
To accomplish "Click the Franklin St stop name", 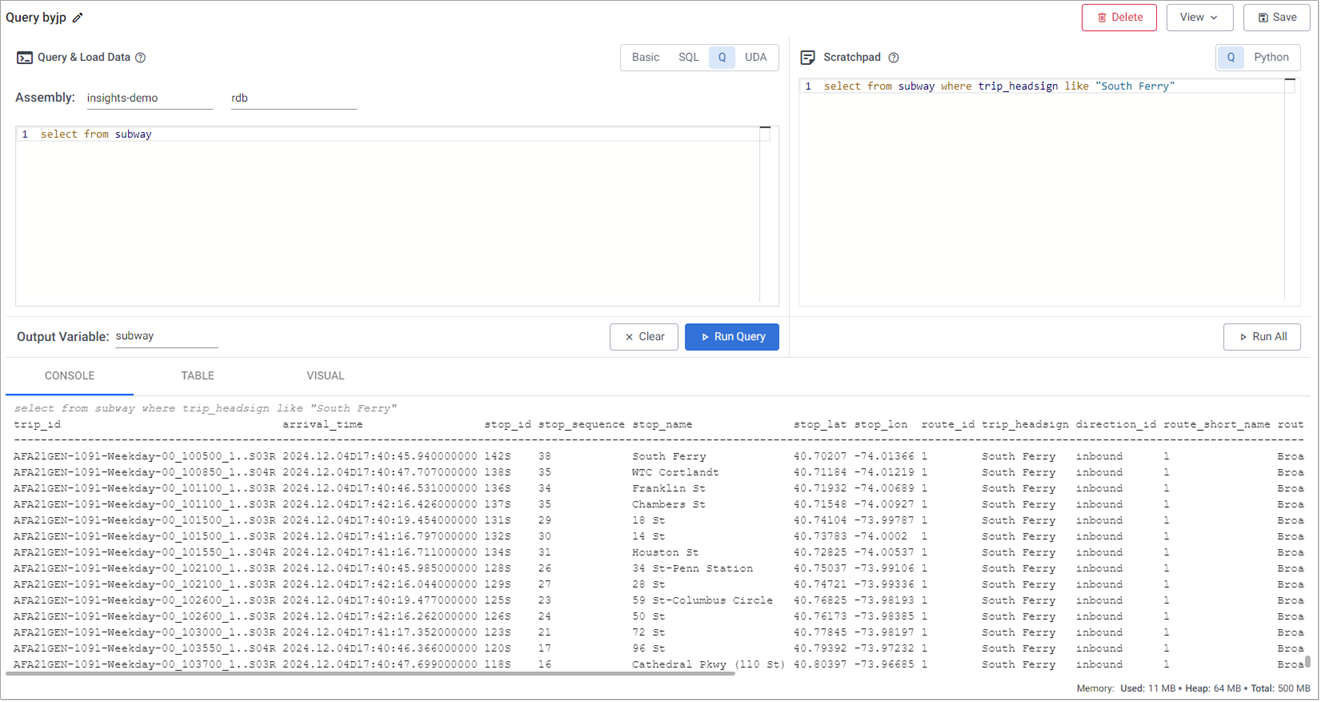I will (669, 489).
